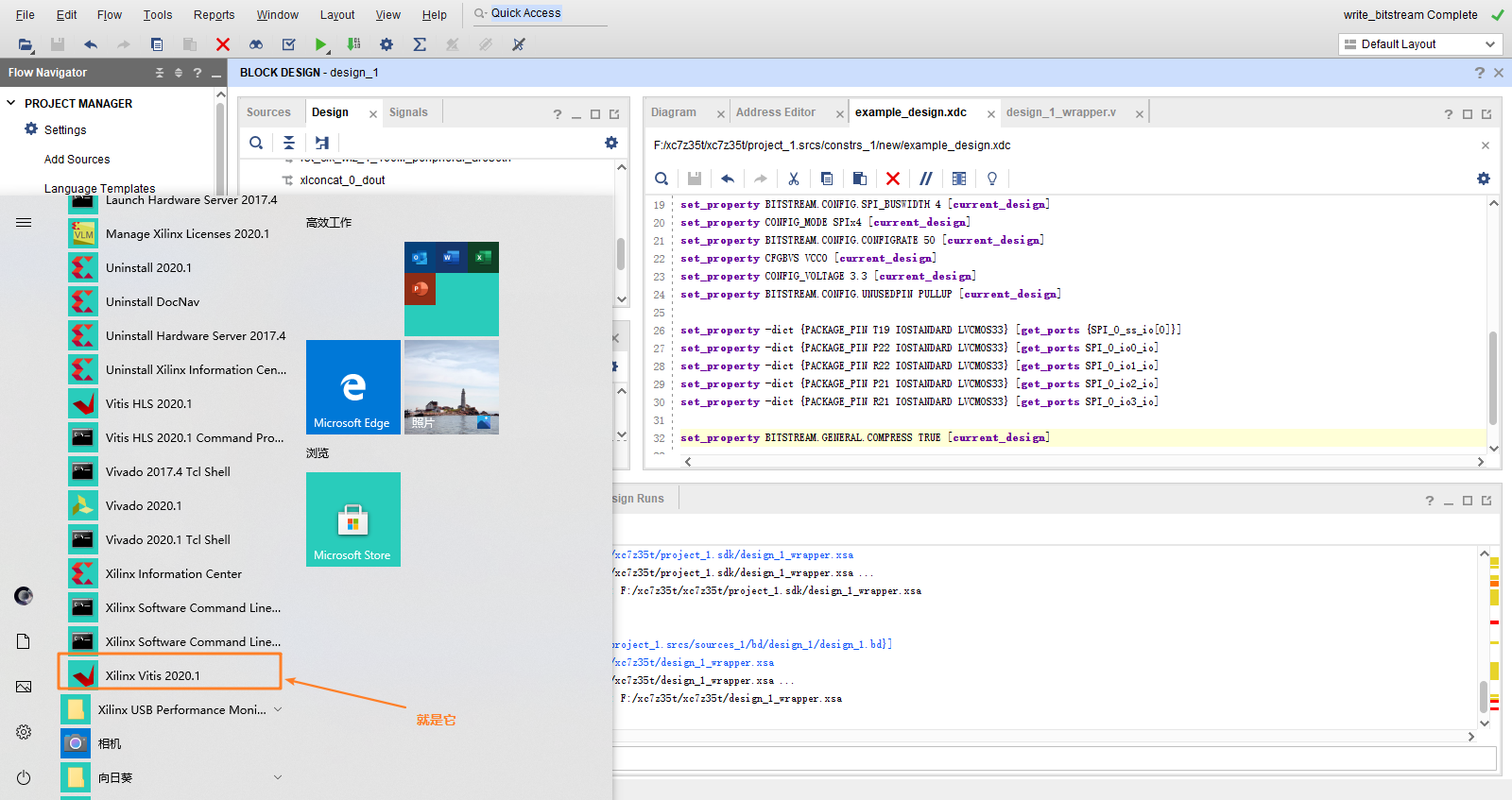The height and width of the screenshot is (800, 1512).
Task: Click the Tcl console vertical scrollbar
Action: click(1484, 696)
